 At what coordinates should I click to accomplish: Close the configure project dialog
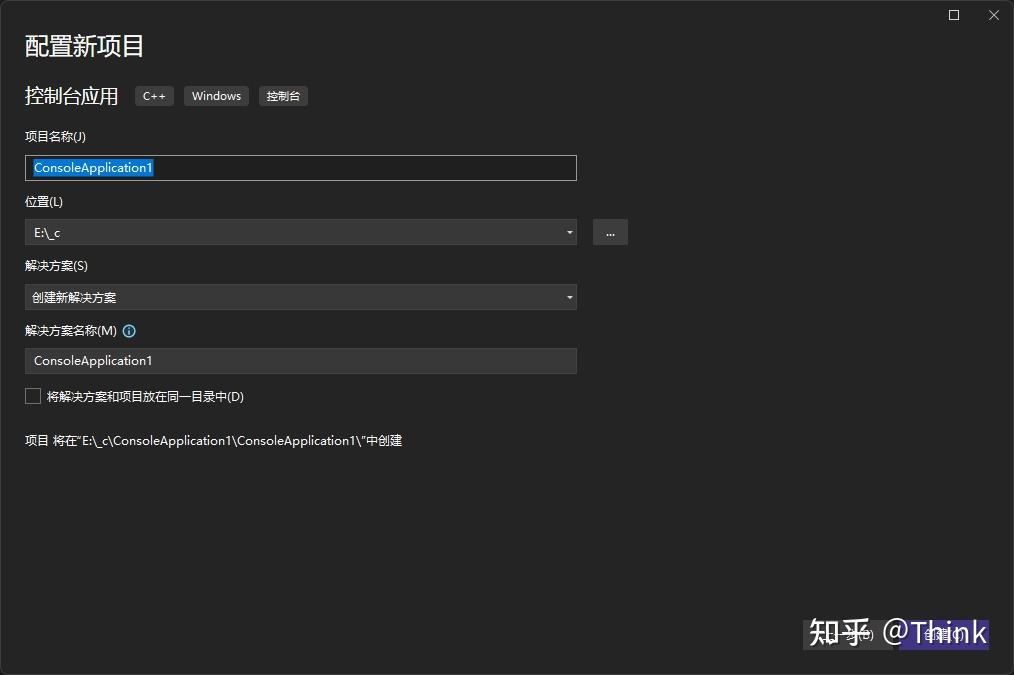tap(994, 15)
